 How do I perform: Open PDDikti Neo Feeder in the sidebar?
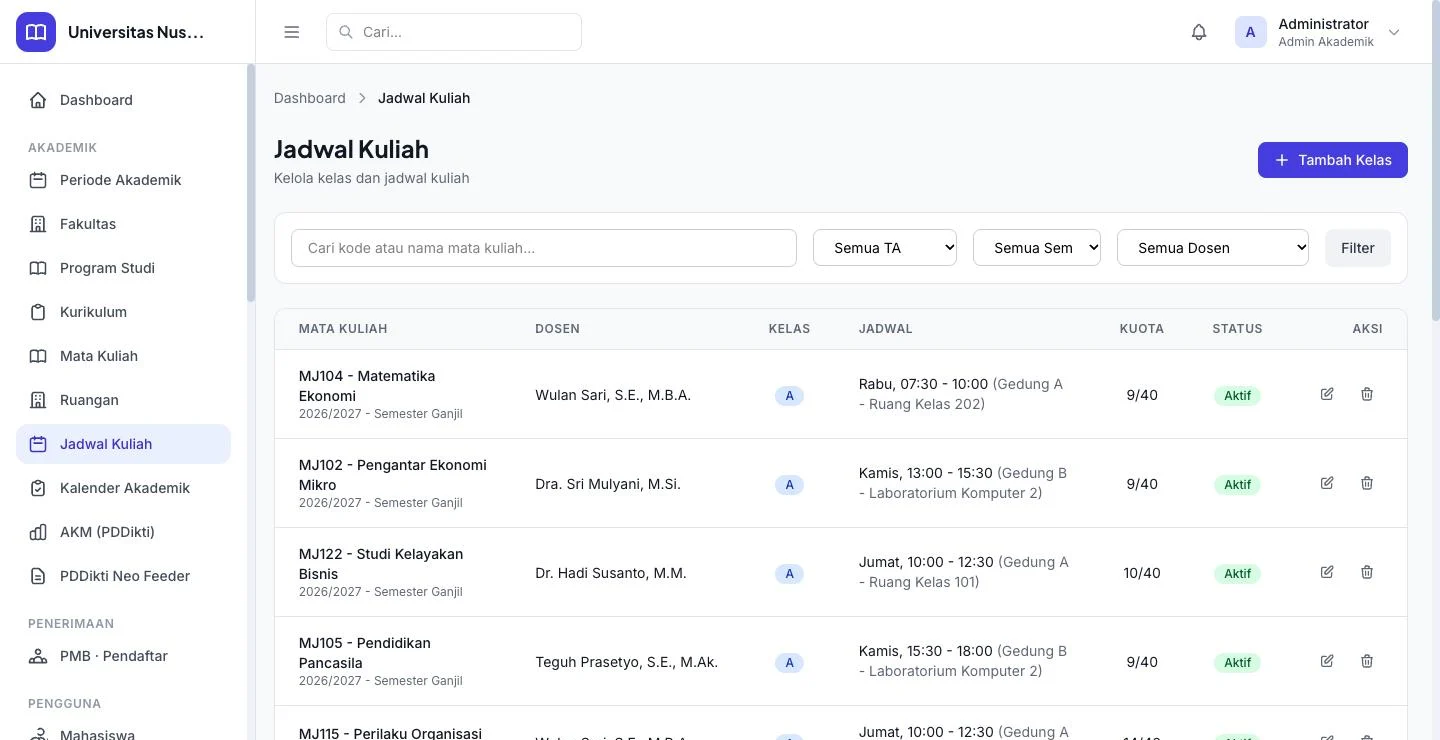tap(123, 576)
